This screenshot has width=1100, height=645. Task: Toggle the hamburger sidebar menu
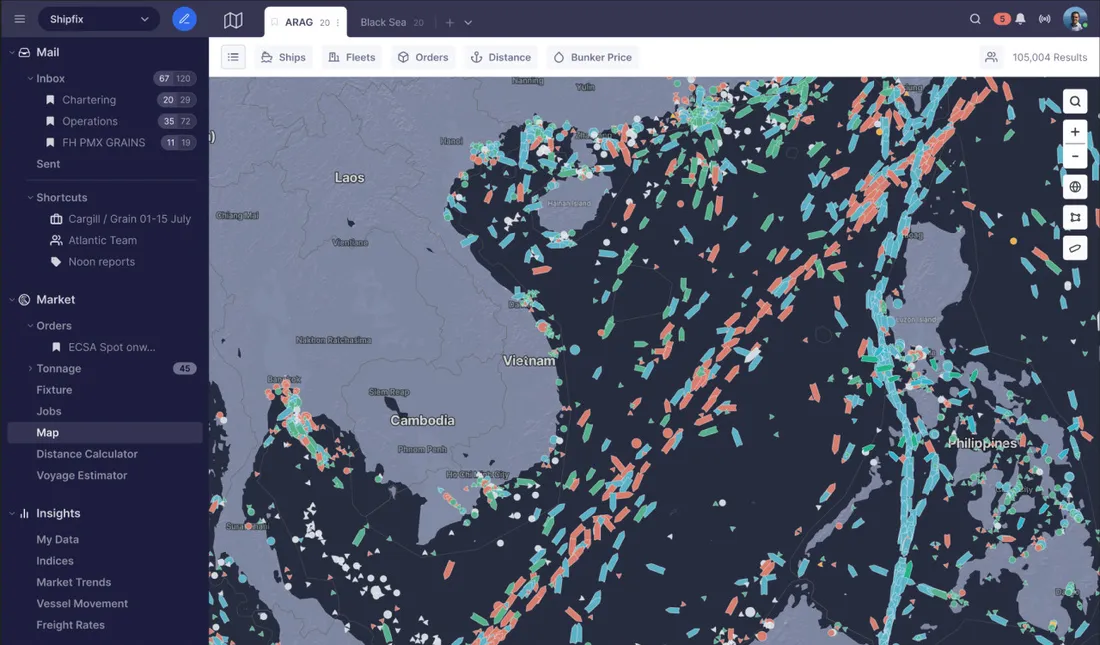(x=20, y=19)
